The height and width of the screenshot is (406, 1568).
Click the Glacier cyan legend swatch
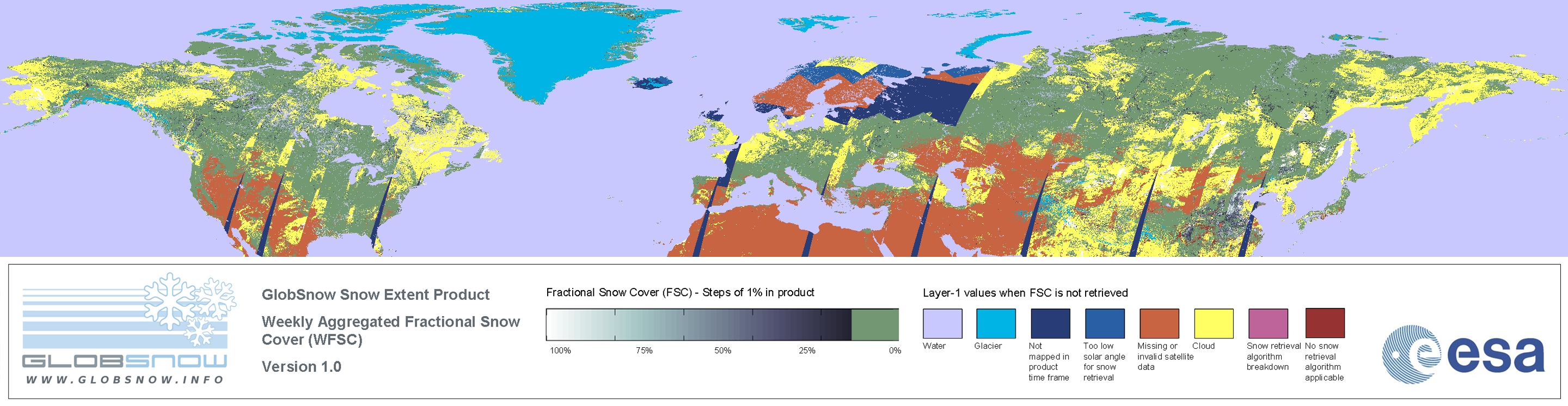point(996,323)
